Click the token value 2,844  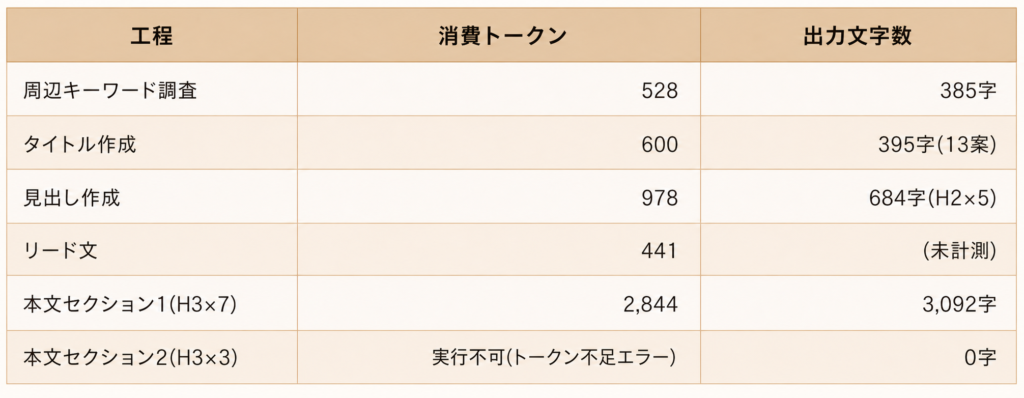pyautogui.click(x=650, y=305)
